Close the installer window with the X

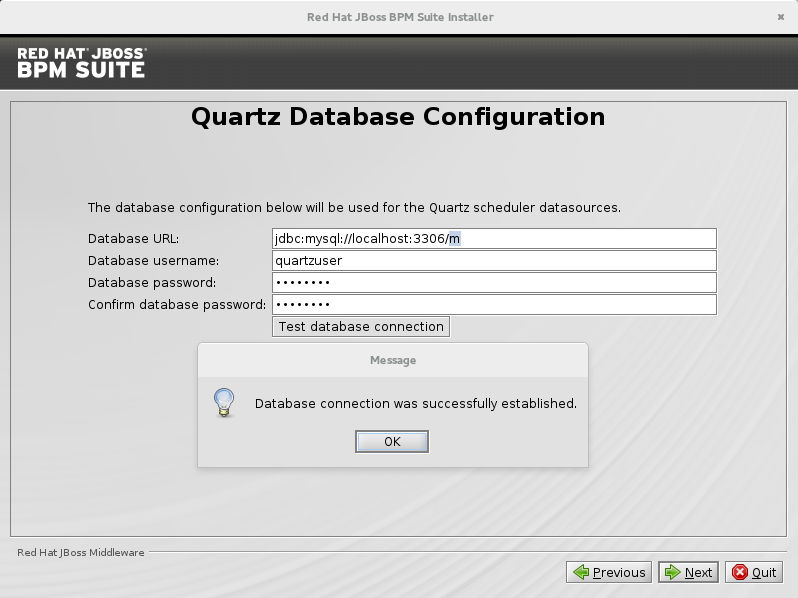[x=781, y=17]
